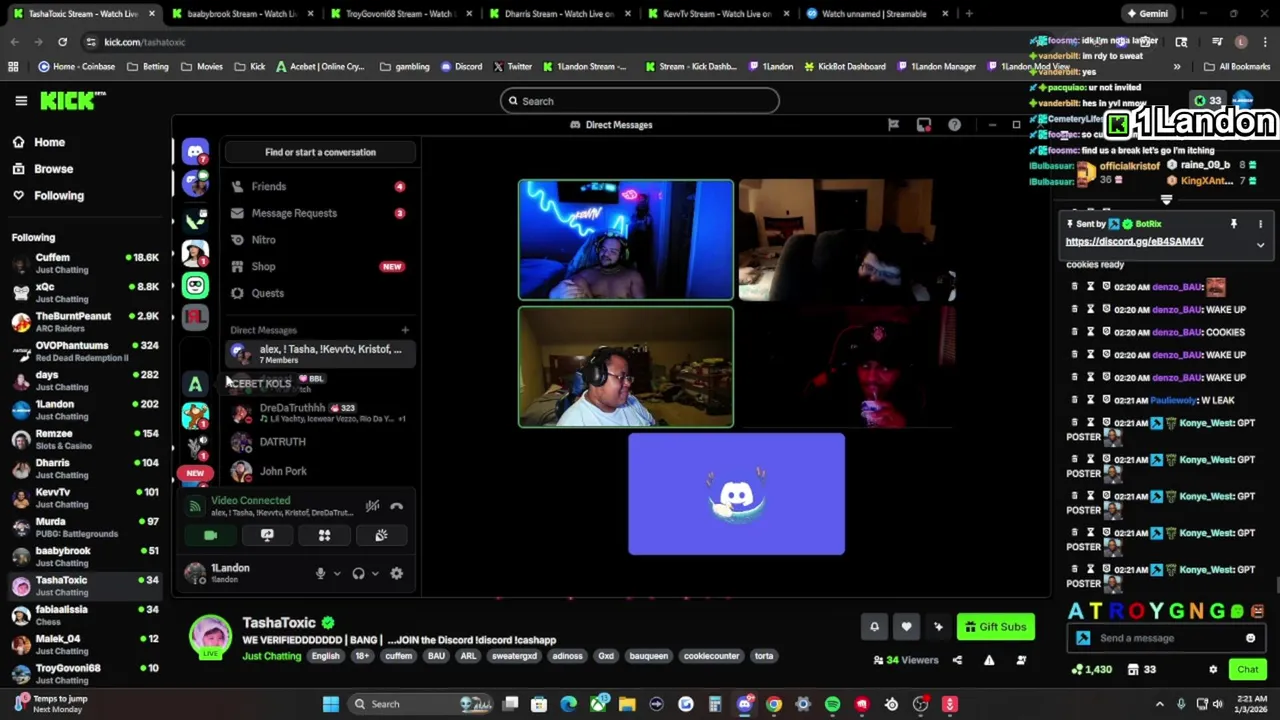Click the heart follow button
This screenshot has height=720, width=1280.
906,627
